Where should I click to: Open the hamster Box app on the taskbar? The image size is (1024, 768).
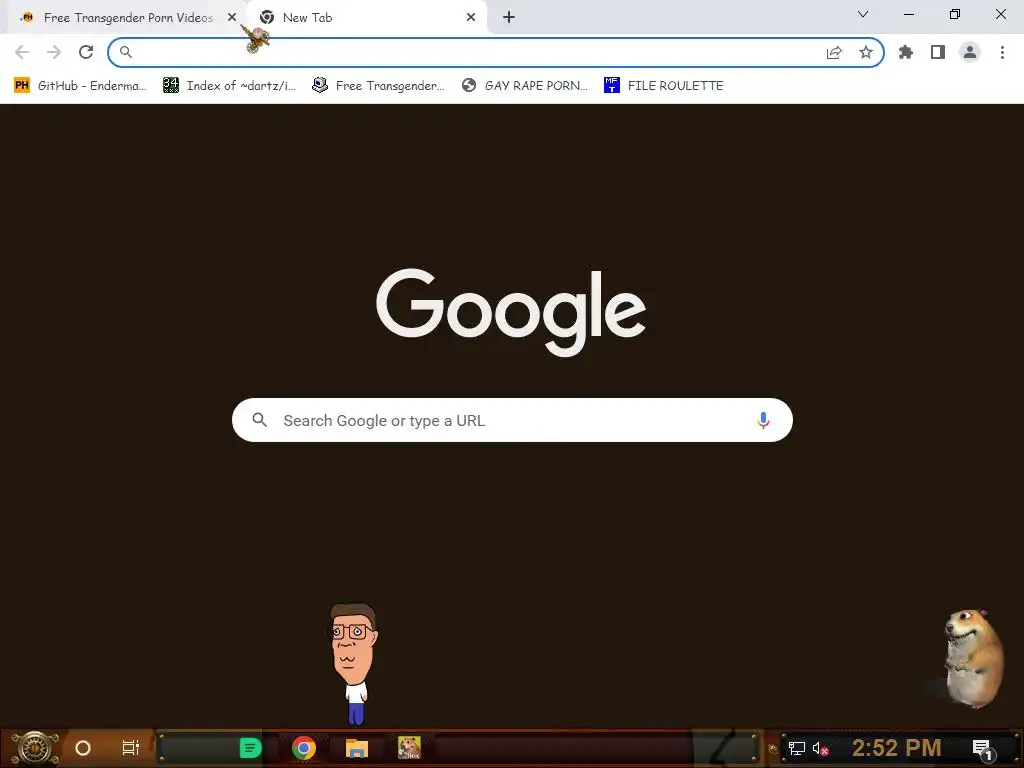409,748
